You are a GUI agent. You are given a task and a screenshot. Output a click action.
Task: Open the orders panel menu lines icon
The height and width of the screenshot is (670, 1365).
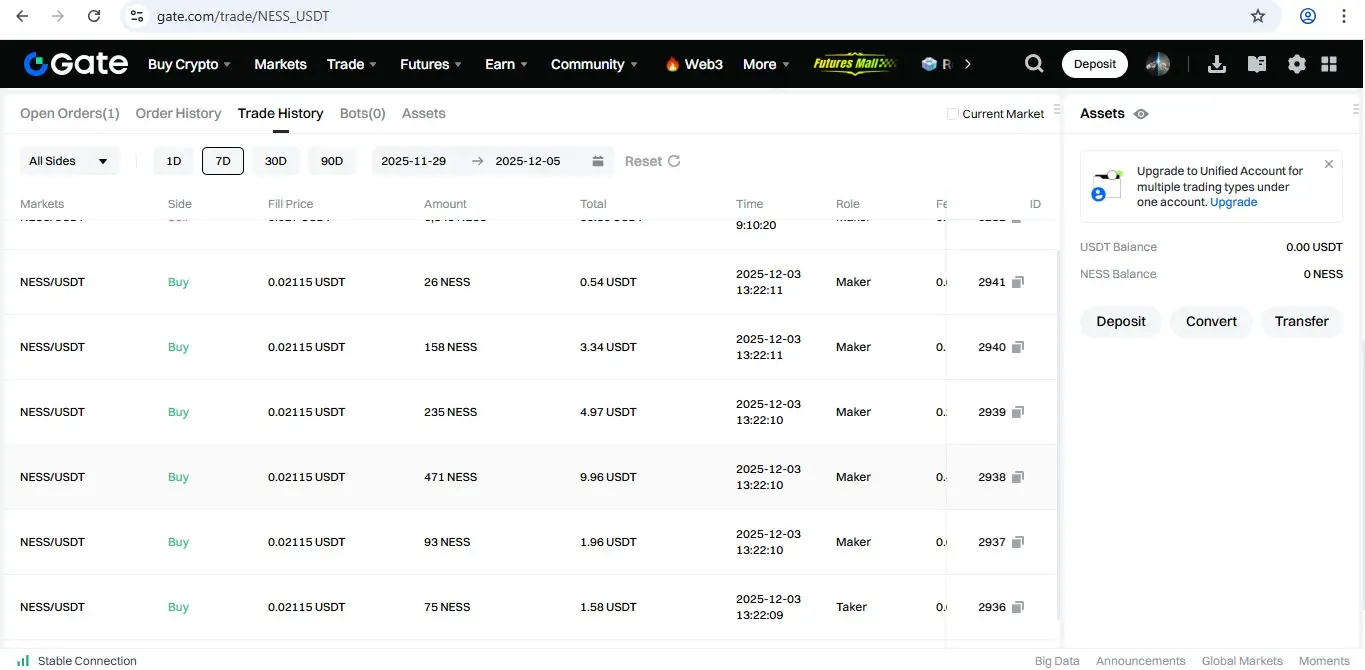tap(1057, 109)
